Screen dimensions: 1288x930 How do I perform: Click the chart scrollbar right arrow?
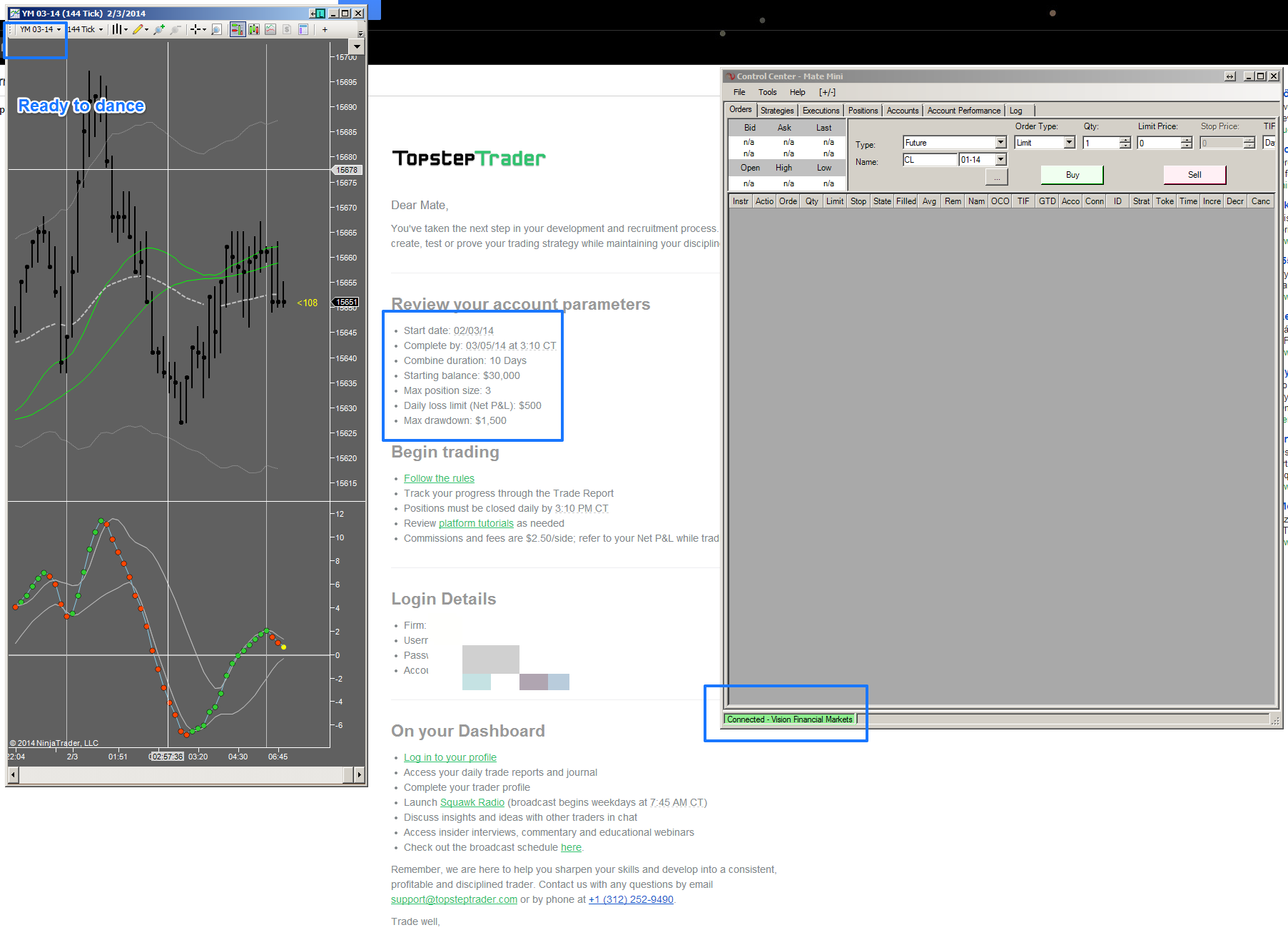(x=359, y=774)
